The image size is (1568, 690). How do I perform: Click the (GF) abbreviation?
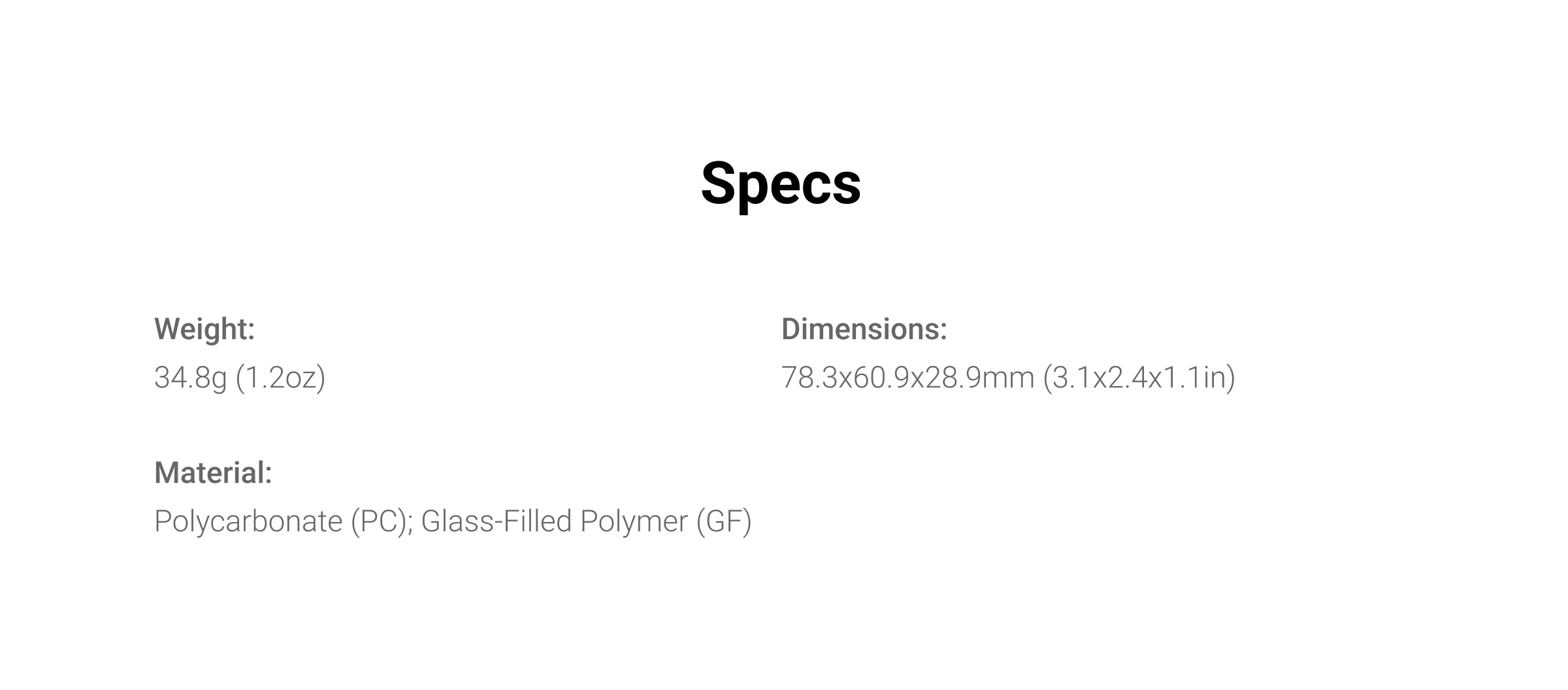(724, 522)
